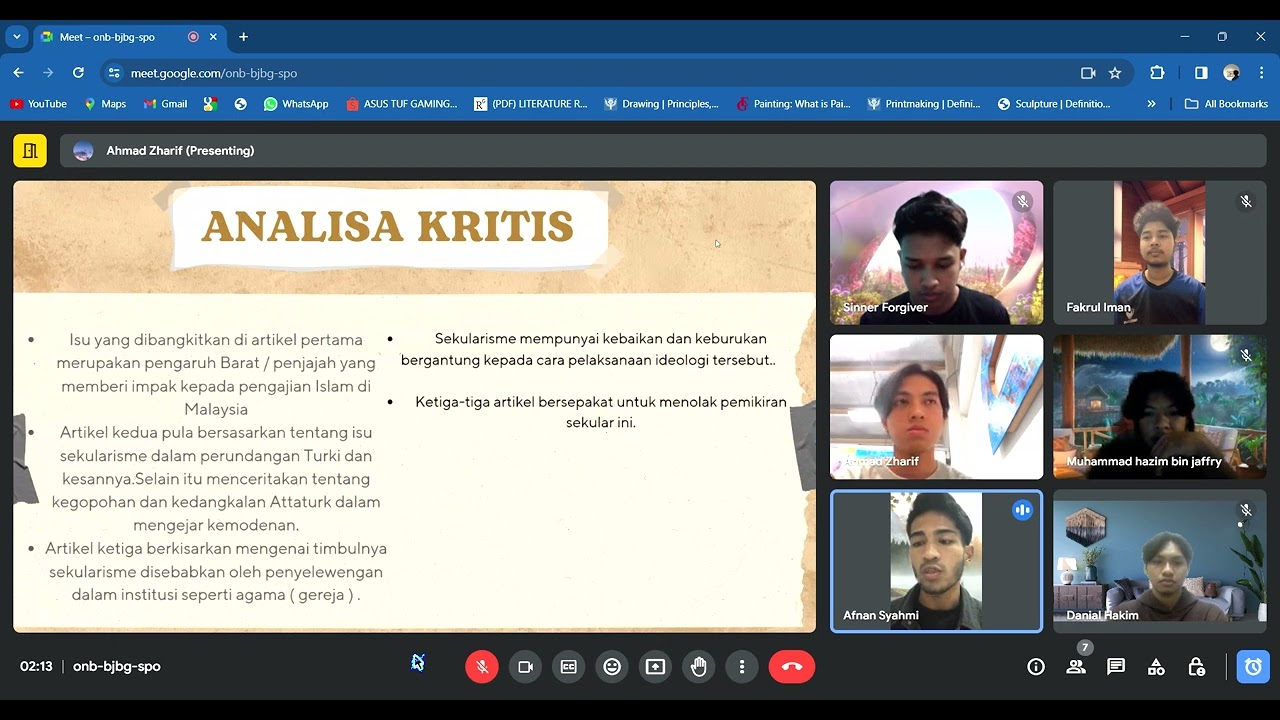Open the Activities panel

click(1156, 667)
